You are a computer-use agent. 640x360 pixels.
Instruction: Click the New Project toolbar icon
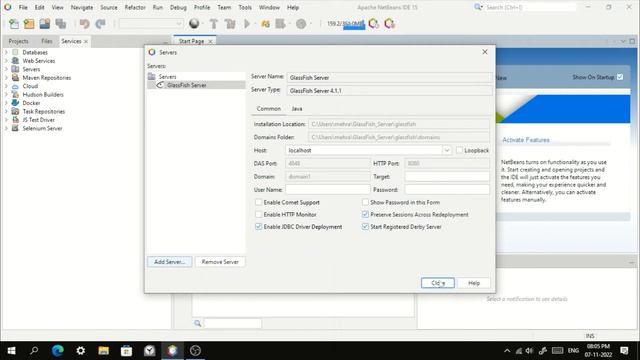[29, 24]
